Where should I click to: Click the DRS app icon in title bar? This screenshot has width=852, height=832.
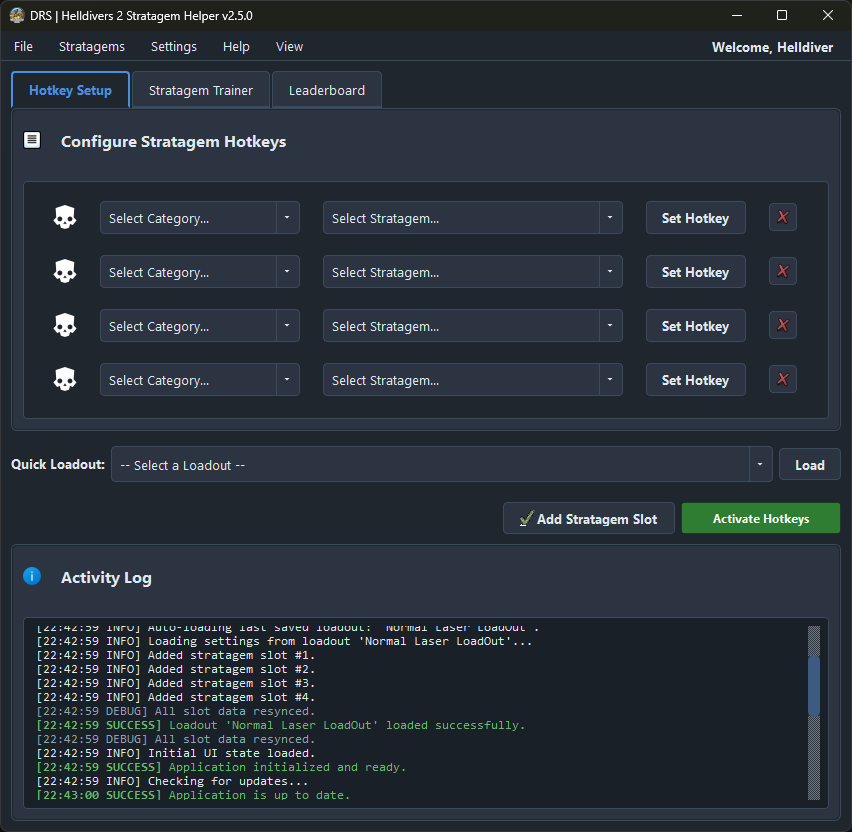(17, 15)
